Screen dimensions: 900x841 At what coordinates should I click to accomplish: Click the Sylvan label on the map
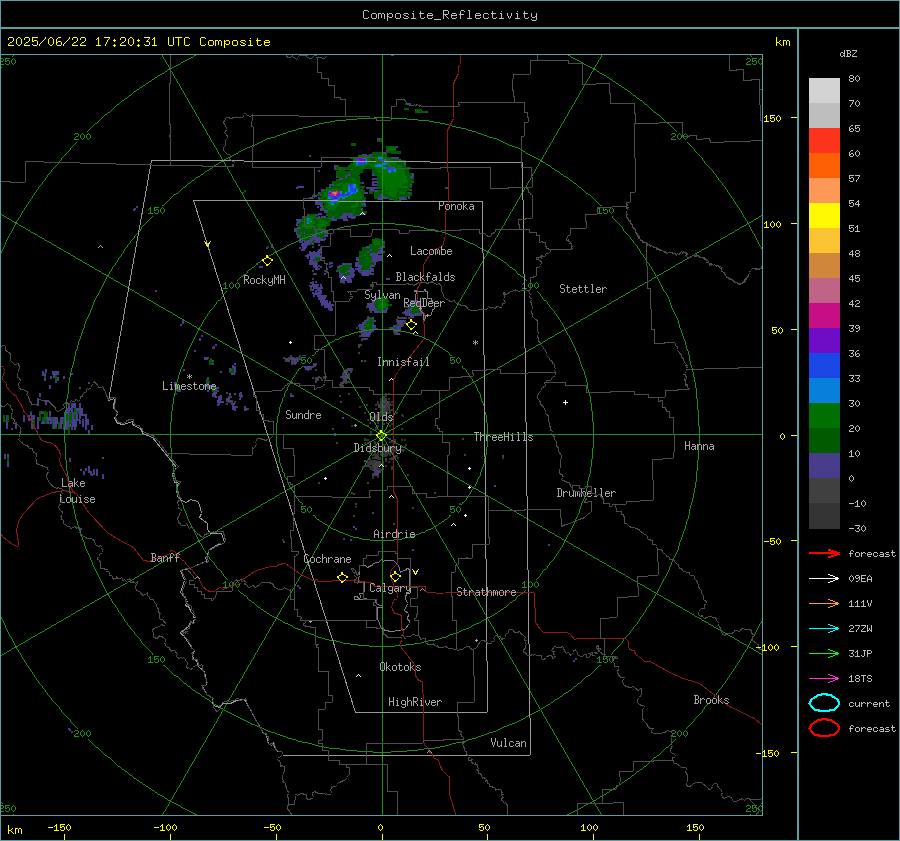pos(382,295)
